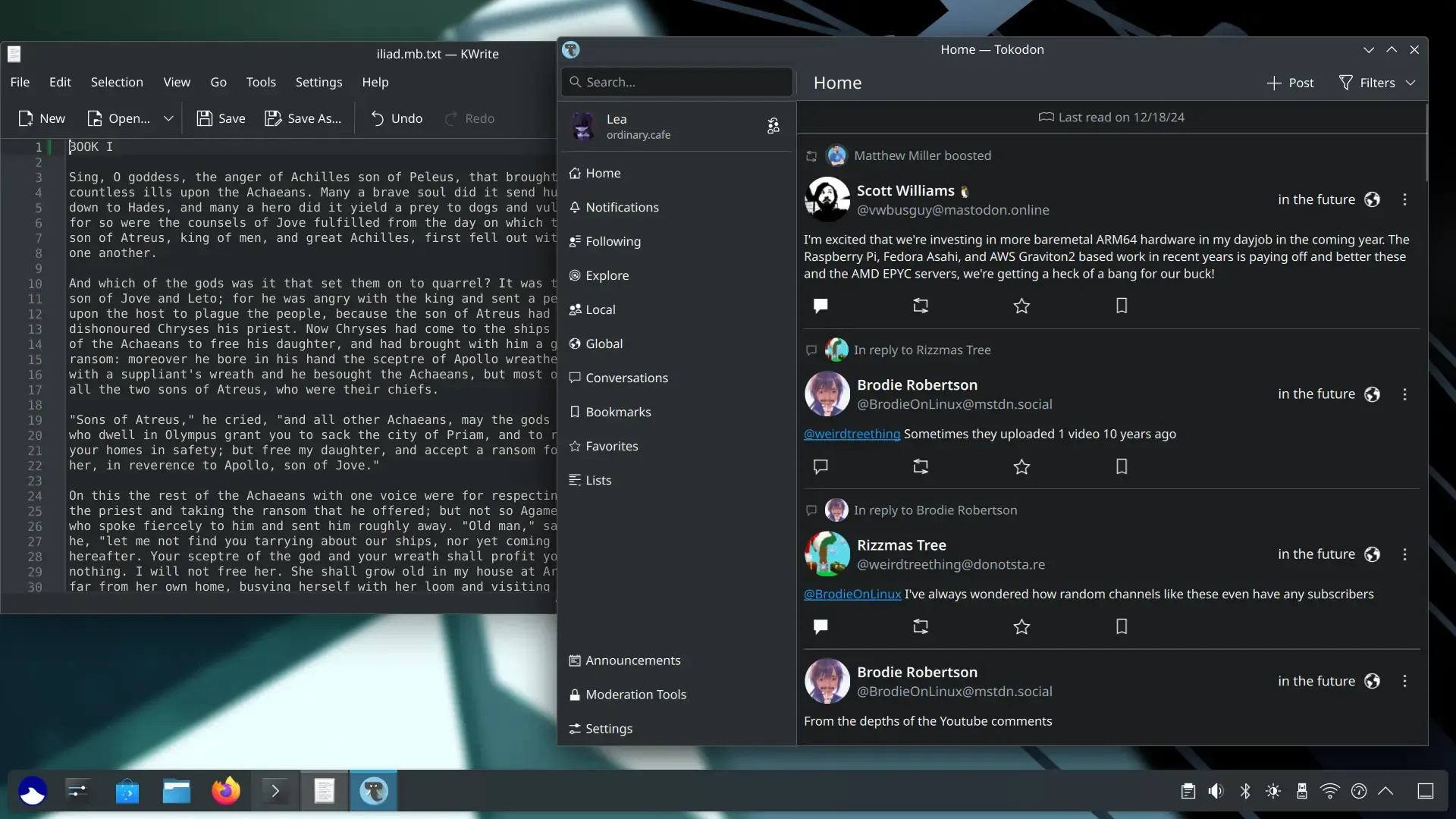Undo last edit in KWrite

[x=396, y=118]
